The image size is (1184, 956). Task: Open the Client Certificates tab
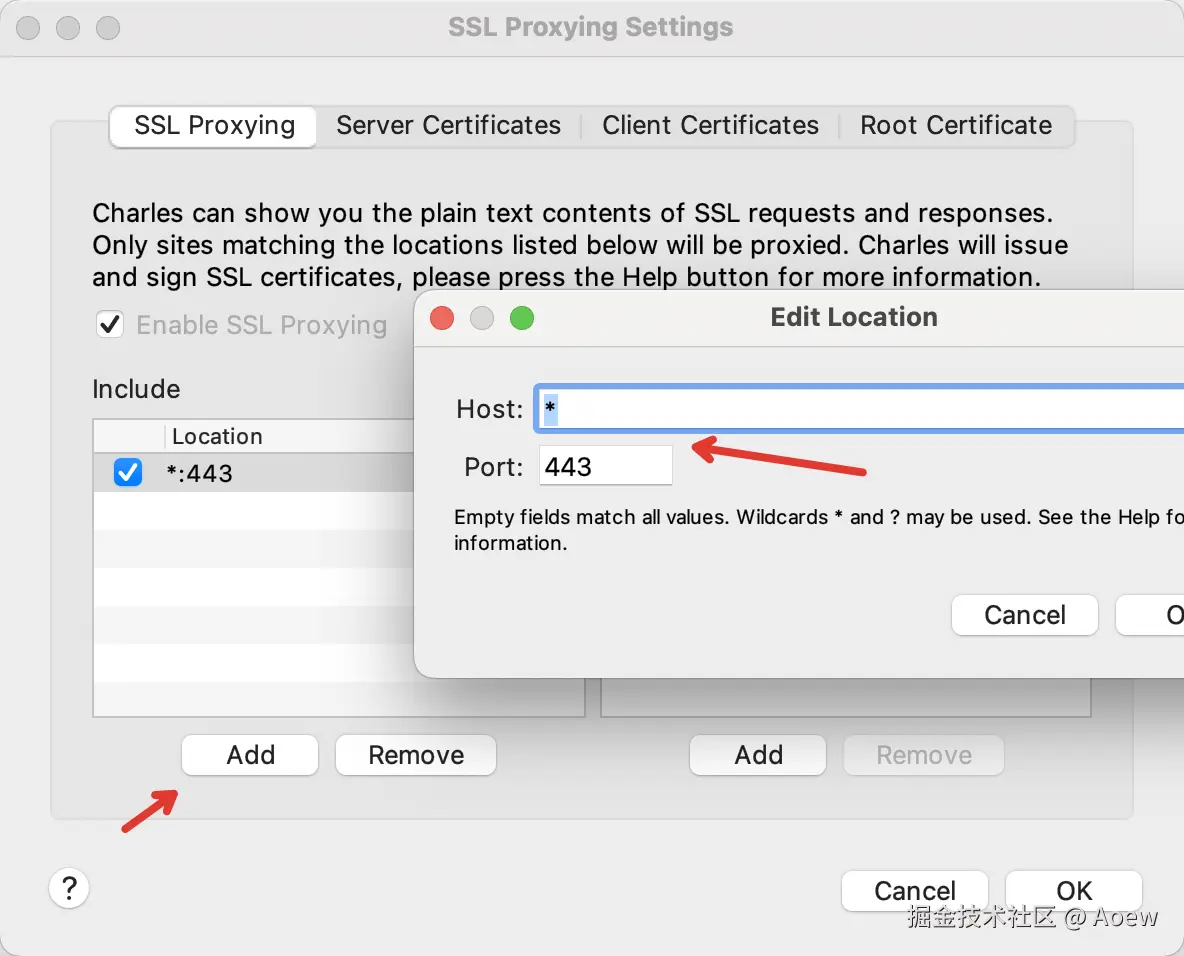[710, 125]
